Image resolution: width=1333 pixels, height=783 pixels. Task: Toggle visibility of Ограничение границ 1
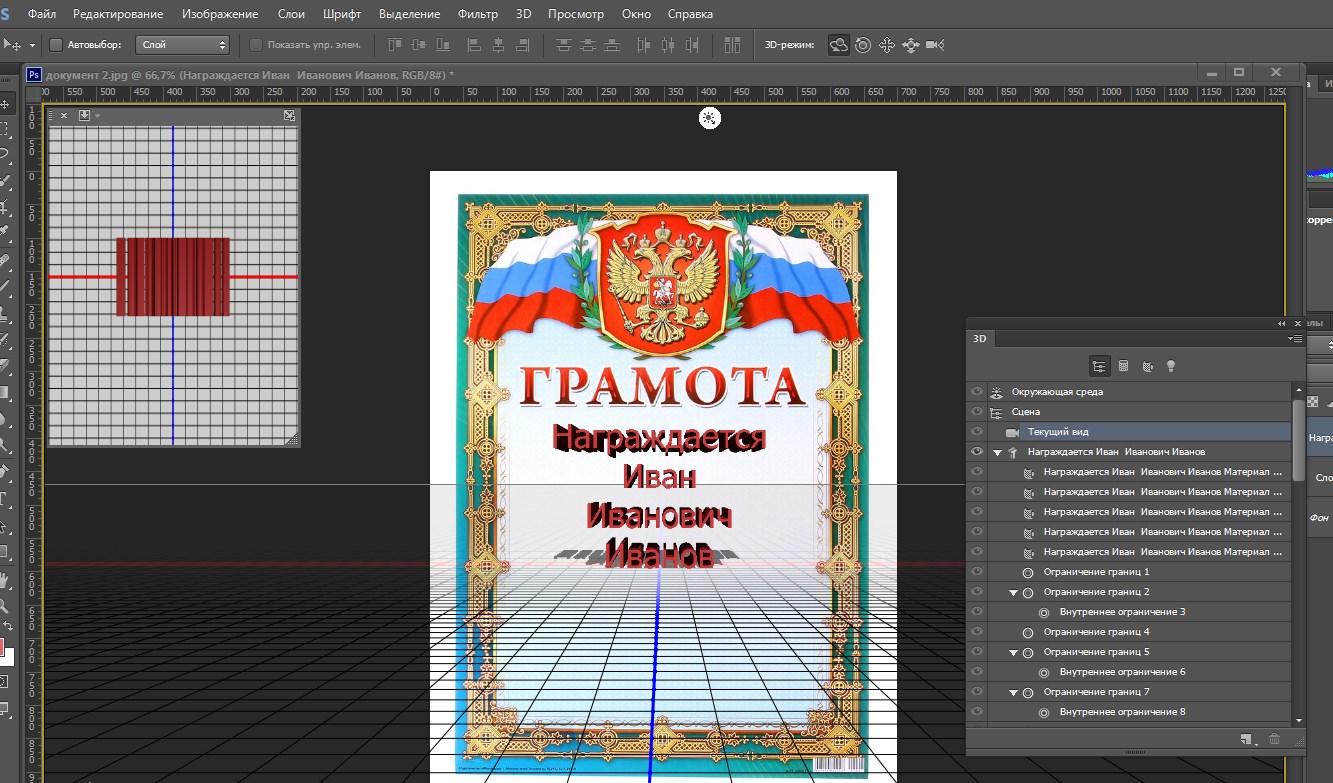tap(977, 571)
